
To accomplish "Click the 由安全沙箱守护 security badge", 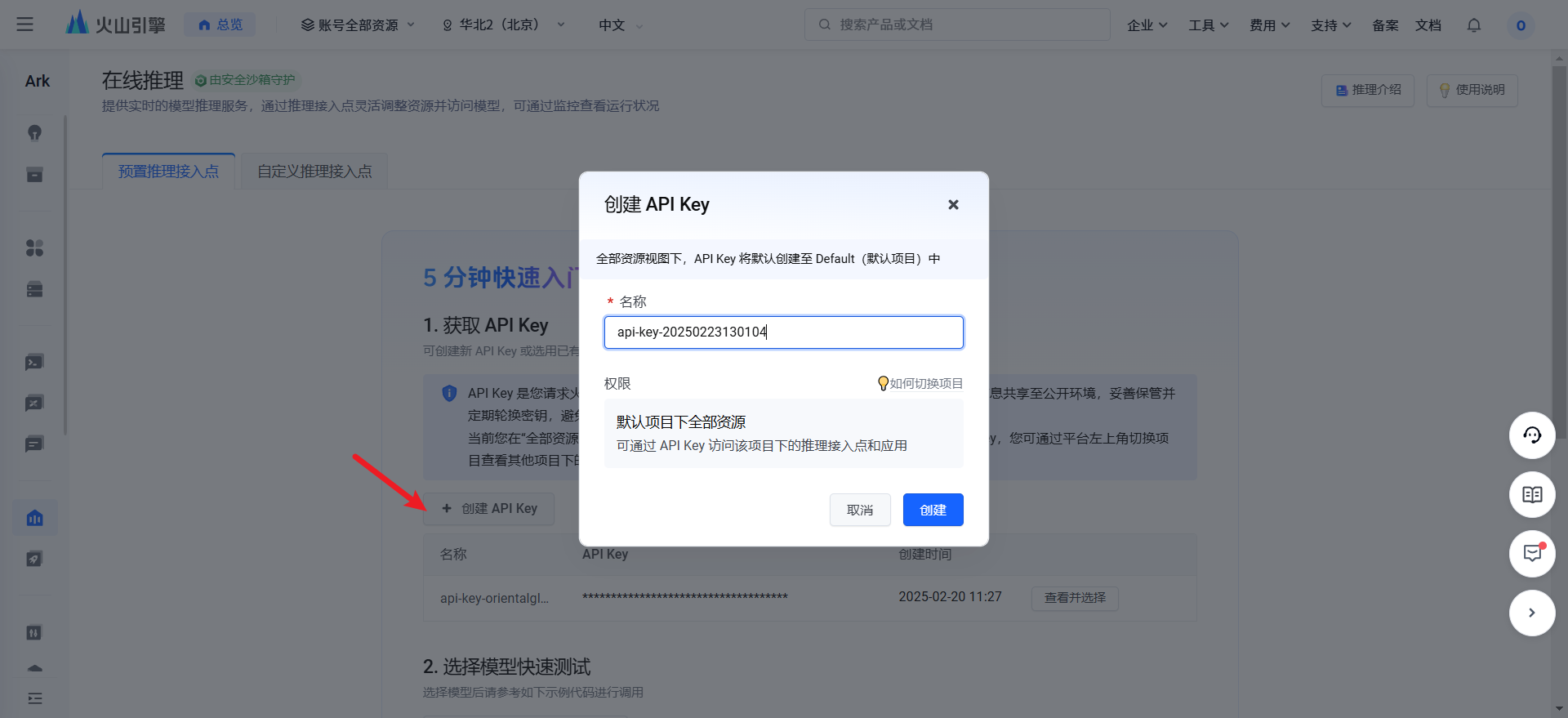I will click(x=246, y=80).
